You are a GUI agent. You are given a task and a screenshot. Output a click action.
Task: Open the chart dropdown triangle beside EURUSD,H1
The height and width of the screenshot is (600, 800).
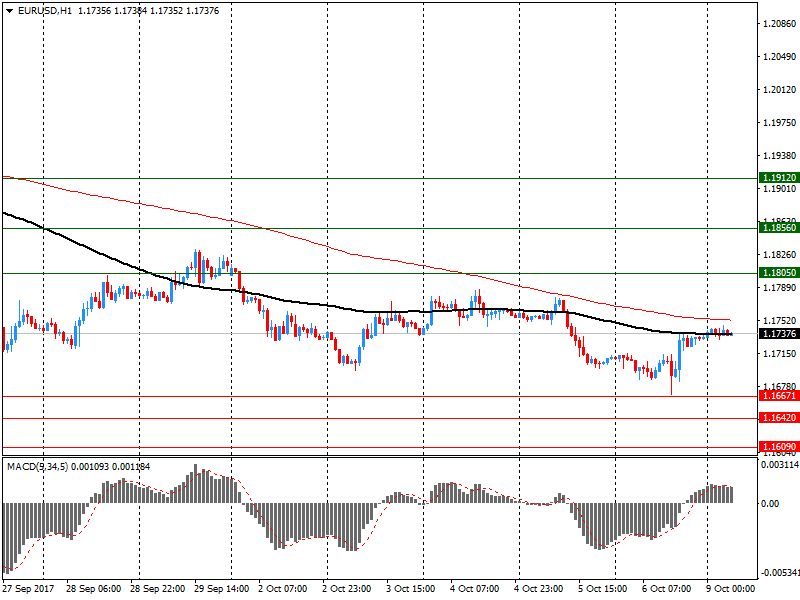[10, 11]
